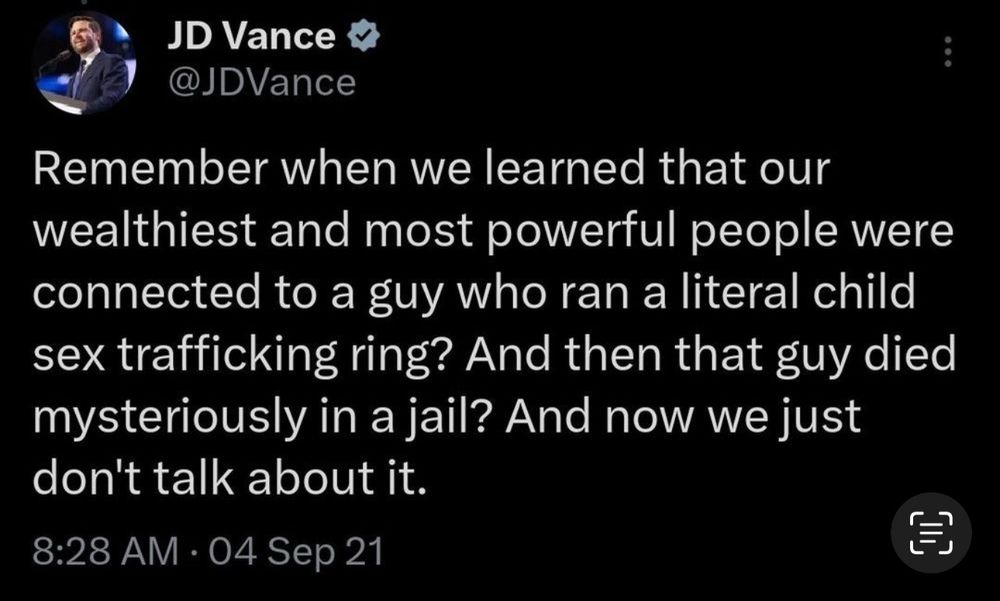Tap the text-selection icon at bottom right
This screenshot has width=1000, height=601.
click(930, 533)
